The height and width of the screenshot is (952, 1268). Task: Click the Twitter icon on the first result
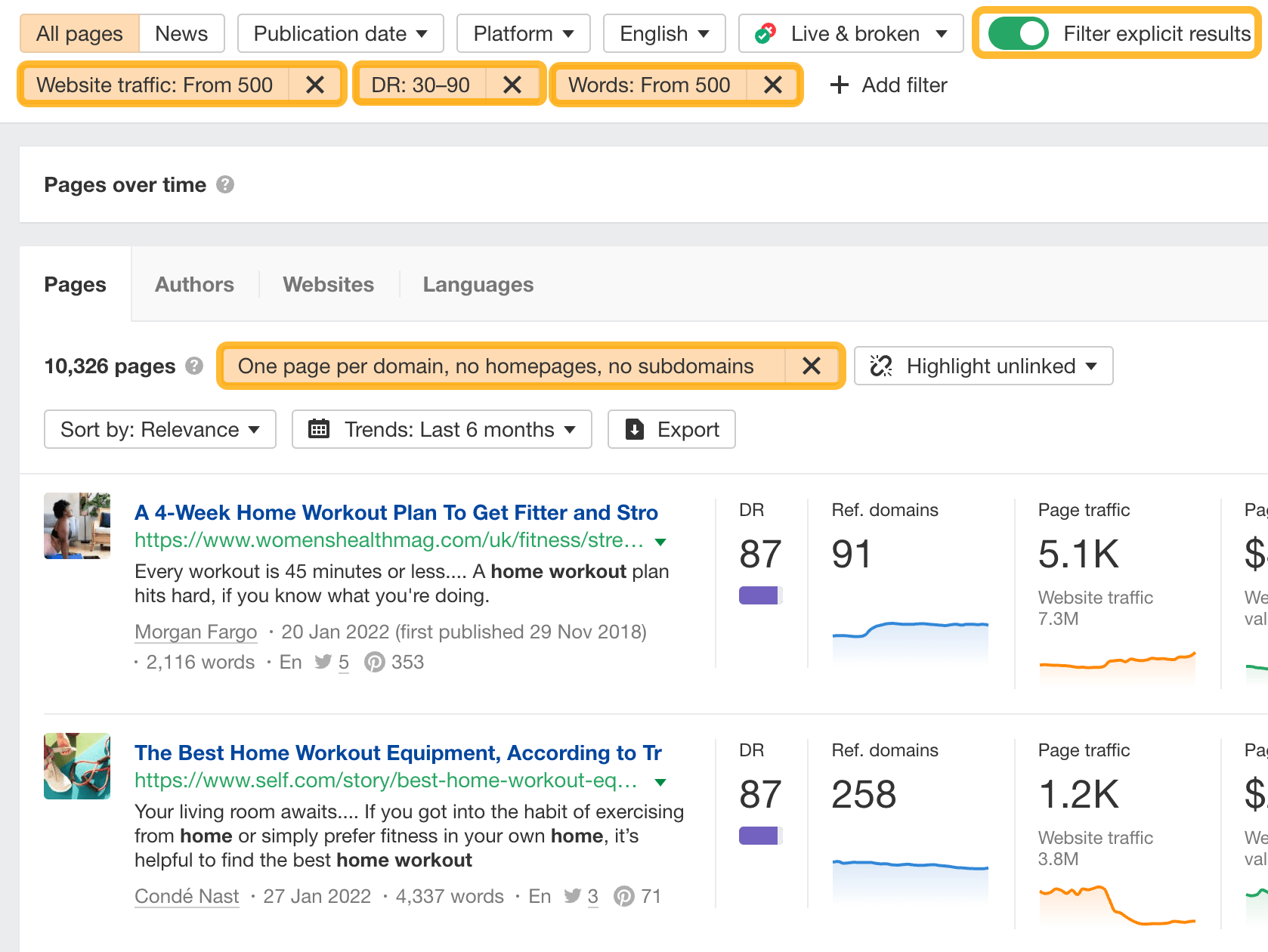click(323, 662)
